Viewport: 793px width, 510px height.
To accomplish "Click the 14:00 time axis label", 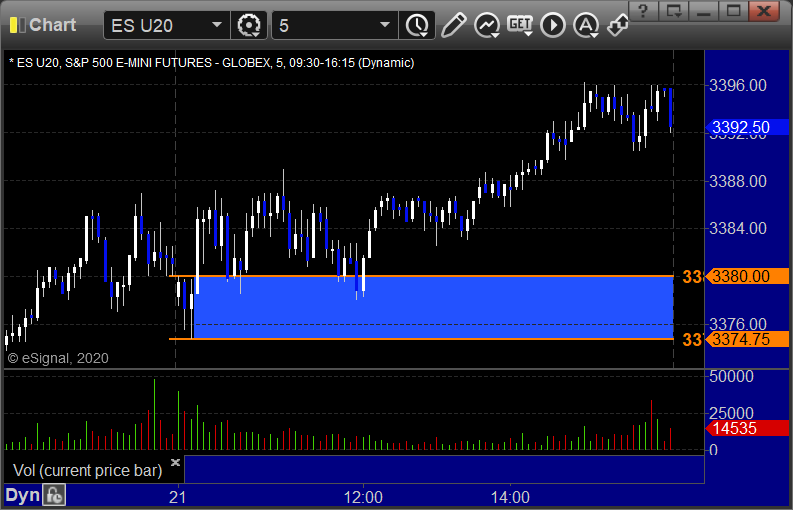I will pyautogui.click(x=510, y=497).
